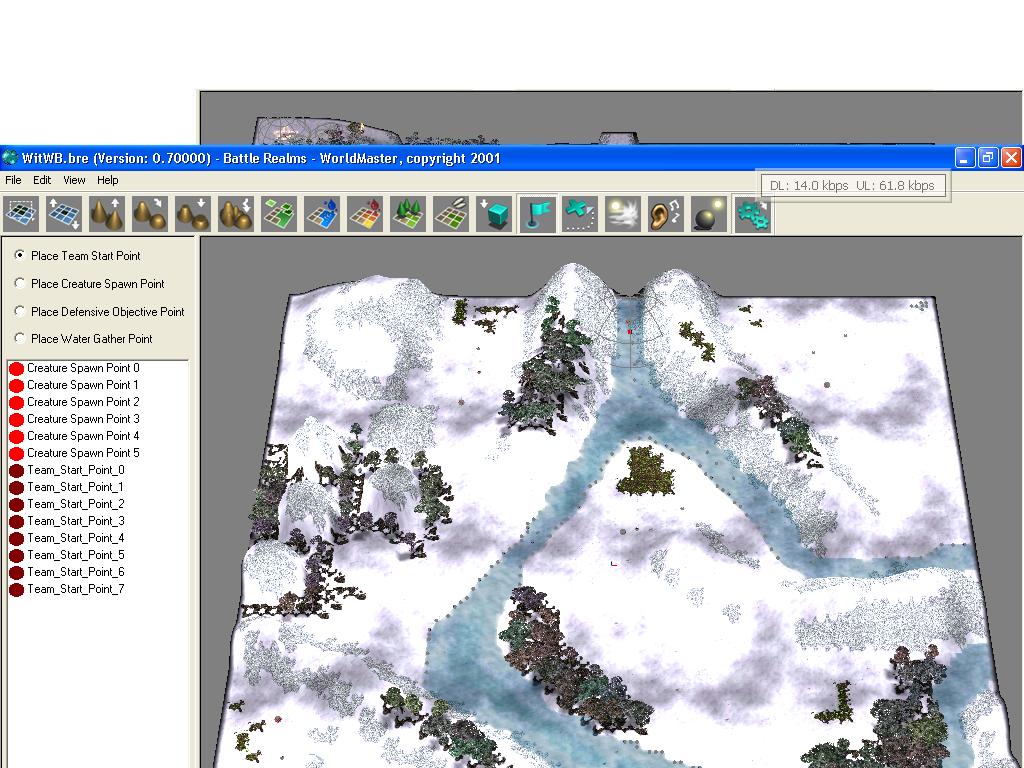Select Creature Spawn Point 3 in list
Viewport: 1024px width, 768px height.
pyautogui.click(x=74, y=419)
